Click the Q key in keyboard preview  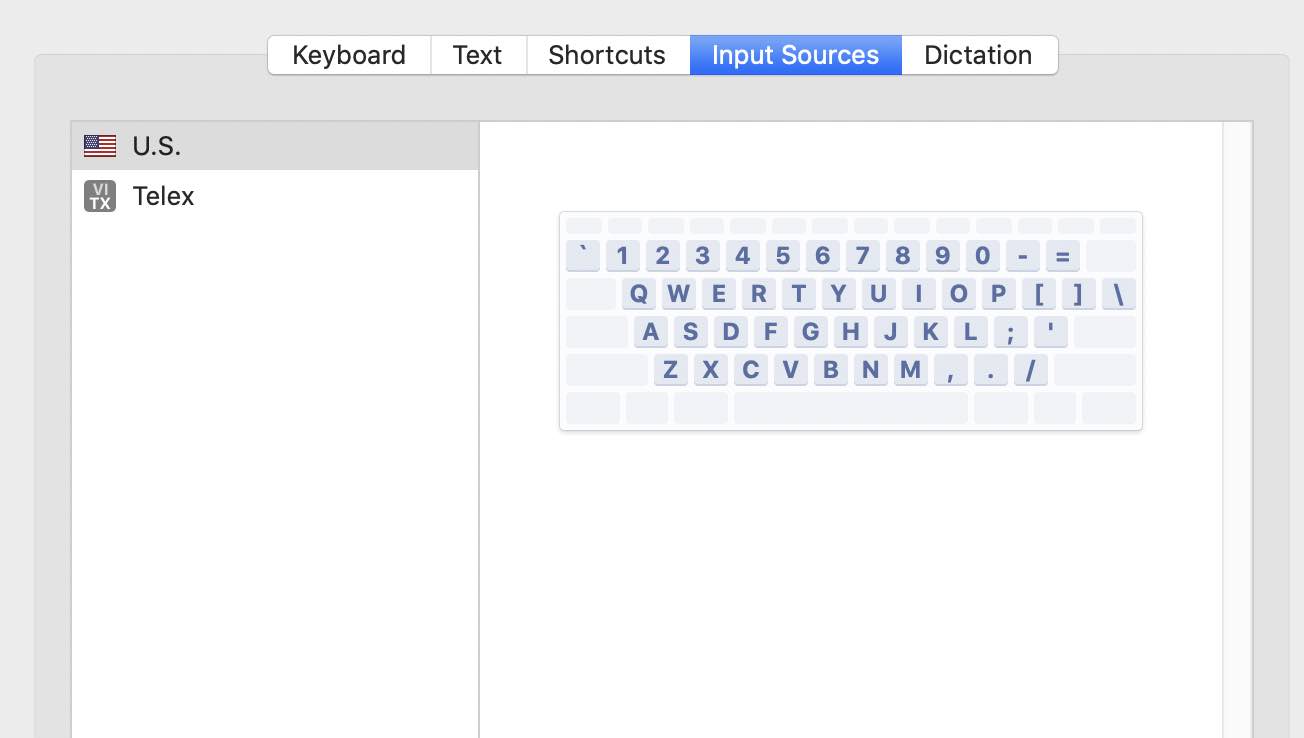639,294
